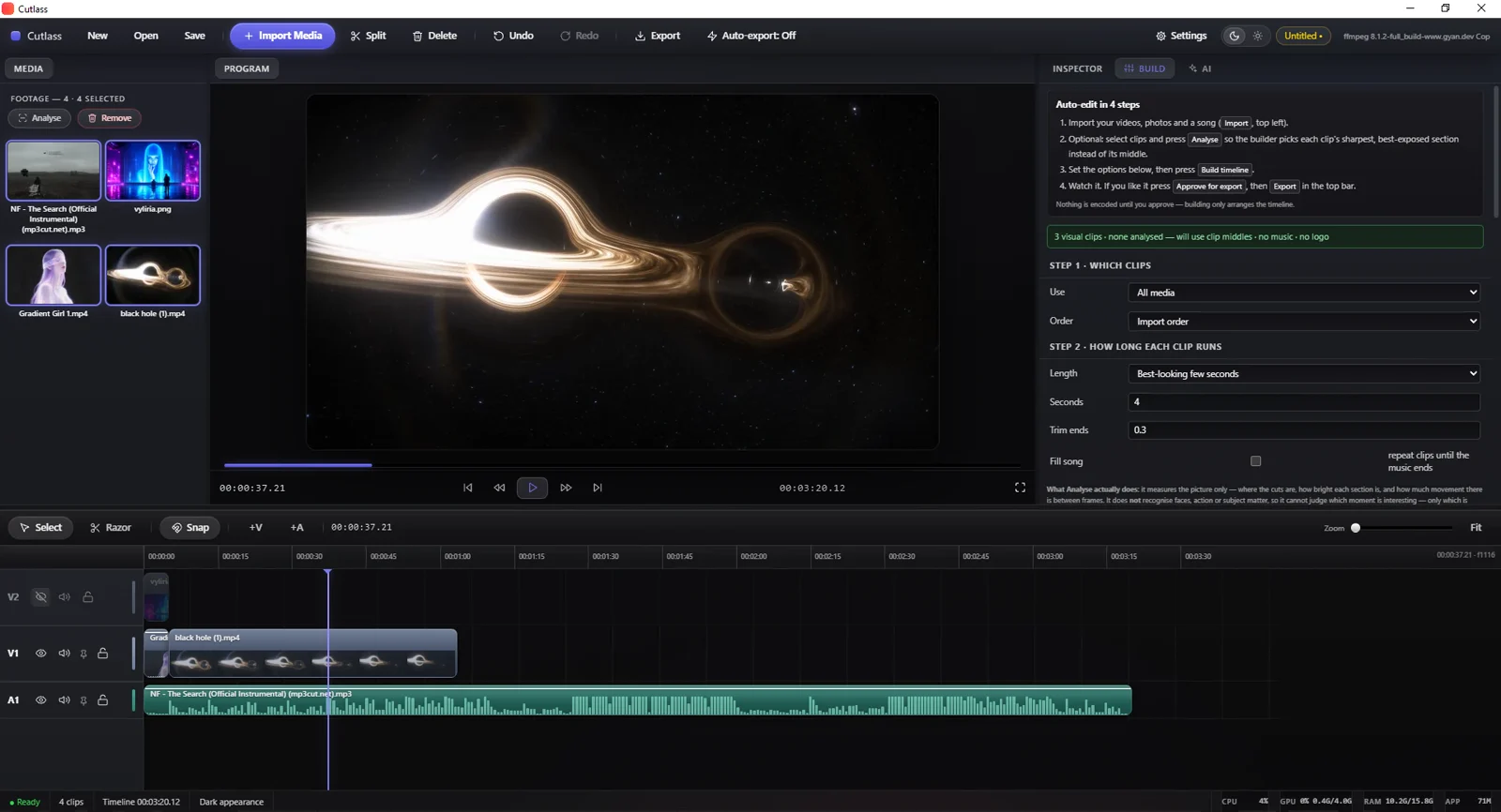Switch to light appearance sun icon

(1258, 36)
